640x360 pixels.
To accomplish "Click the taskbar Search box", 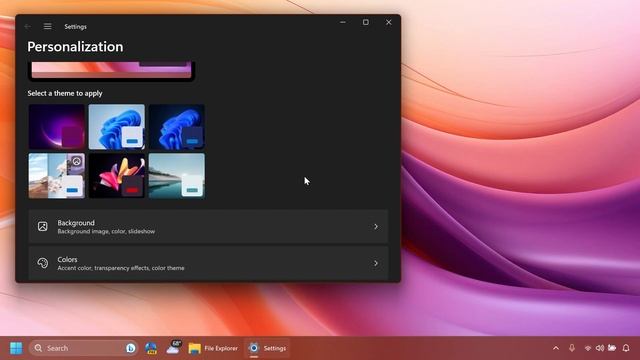I will pos(83,348).
